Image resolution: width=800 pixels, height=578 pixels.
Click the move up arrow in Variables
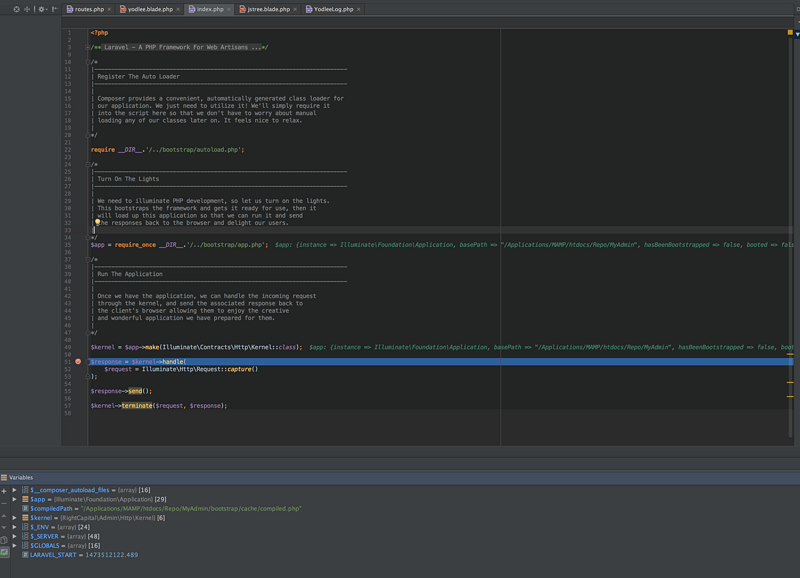(x=4, y=516)
